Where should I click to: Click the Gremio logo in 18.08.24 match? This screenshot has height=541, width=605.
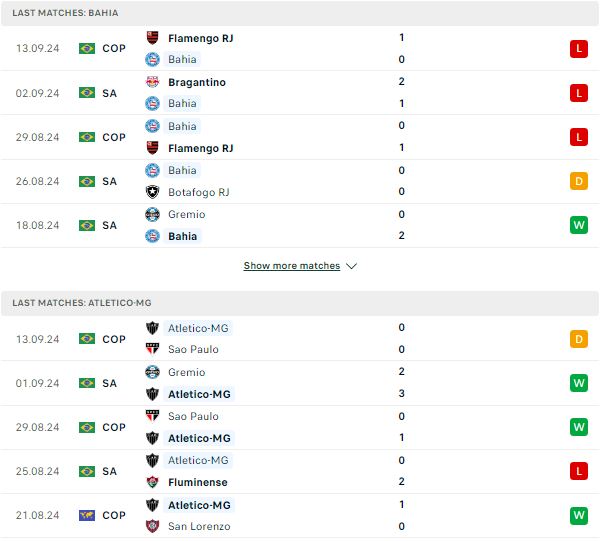[x=152, y=214]
